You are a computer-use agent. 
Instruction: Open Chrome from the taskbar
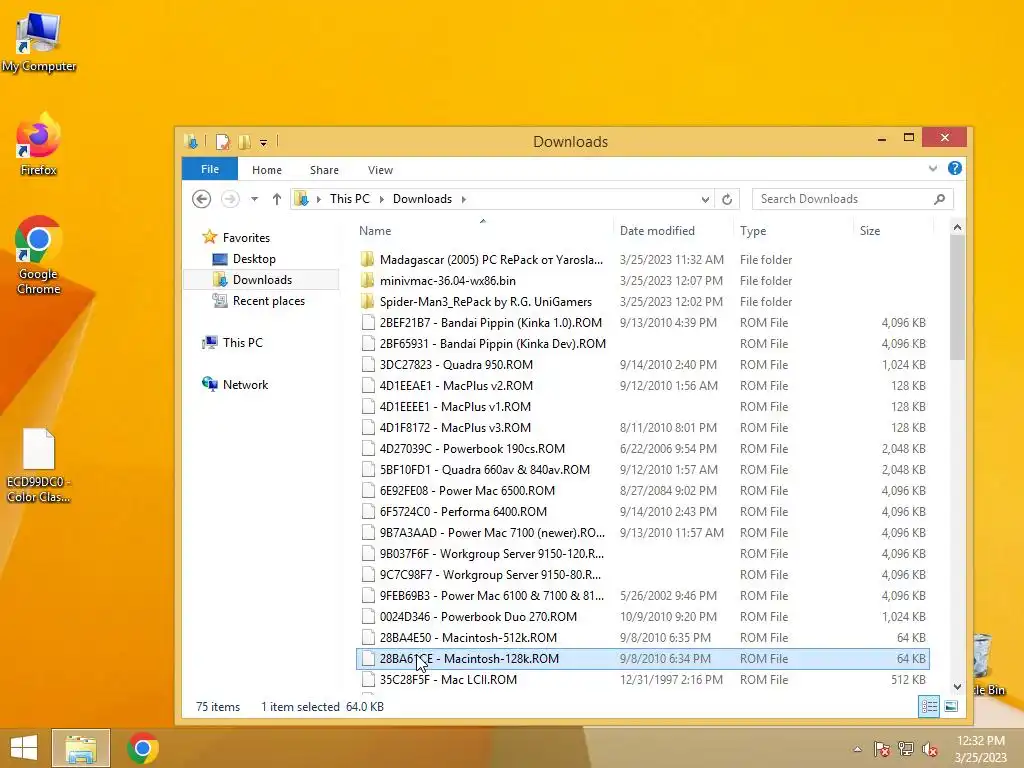pyautogui.click(x=143, y=748)
